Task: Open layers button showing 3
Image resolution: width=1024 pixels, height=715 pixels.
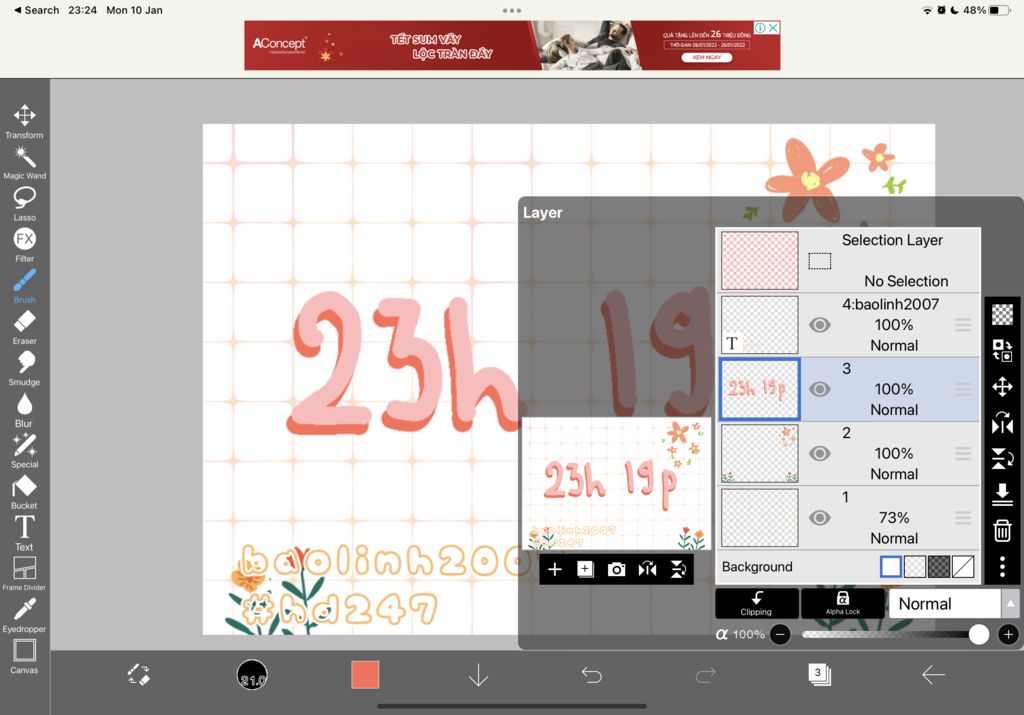Action: tap(819, 674)
